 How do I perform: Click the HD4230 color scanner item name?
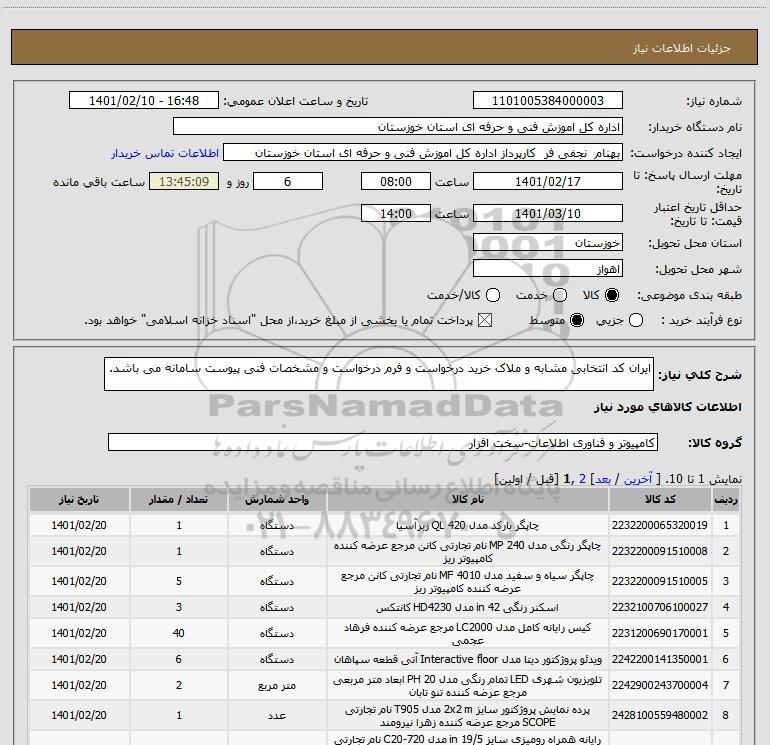click(468, 607)
